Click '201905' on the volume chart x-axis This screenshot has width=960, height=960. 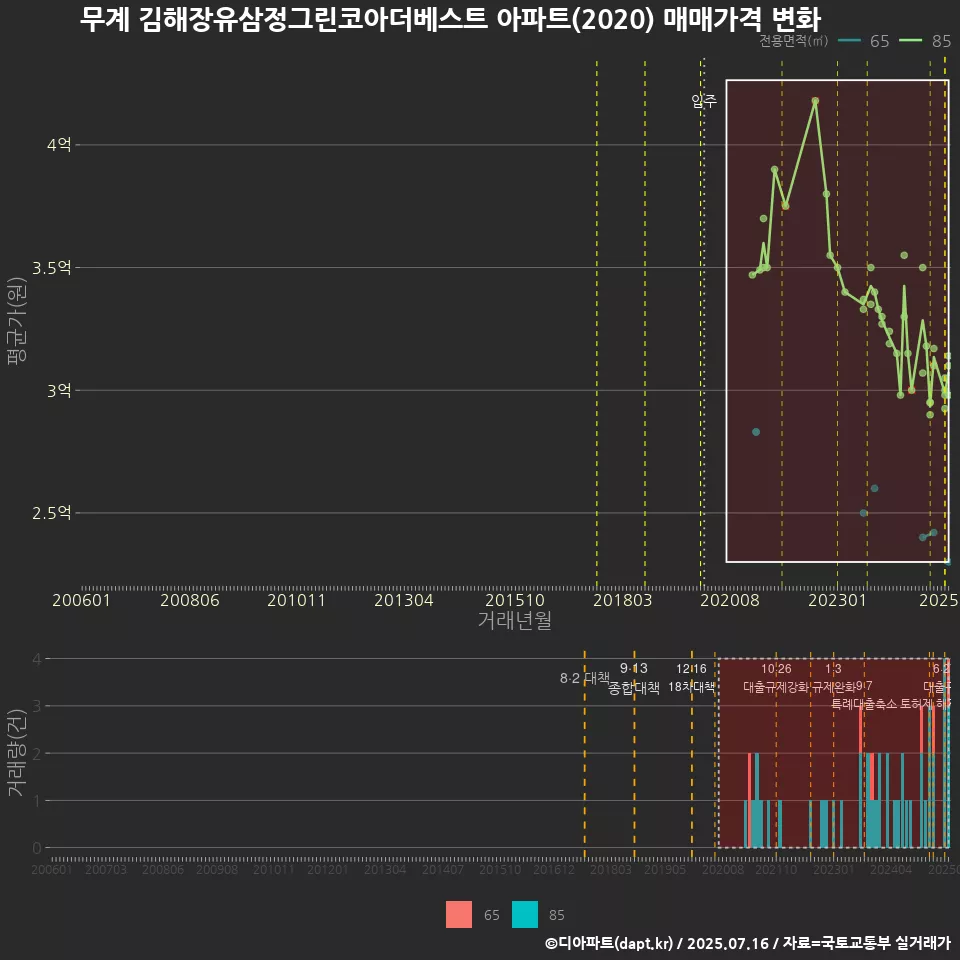click(x=665, y=869)
